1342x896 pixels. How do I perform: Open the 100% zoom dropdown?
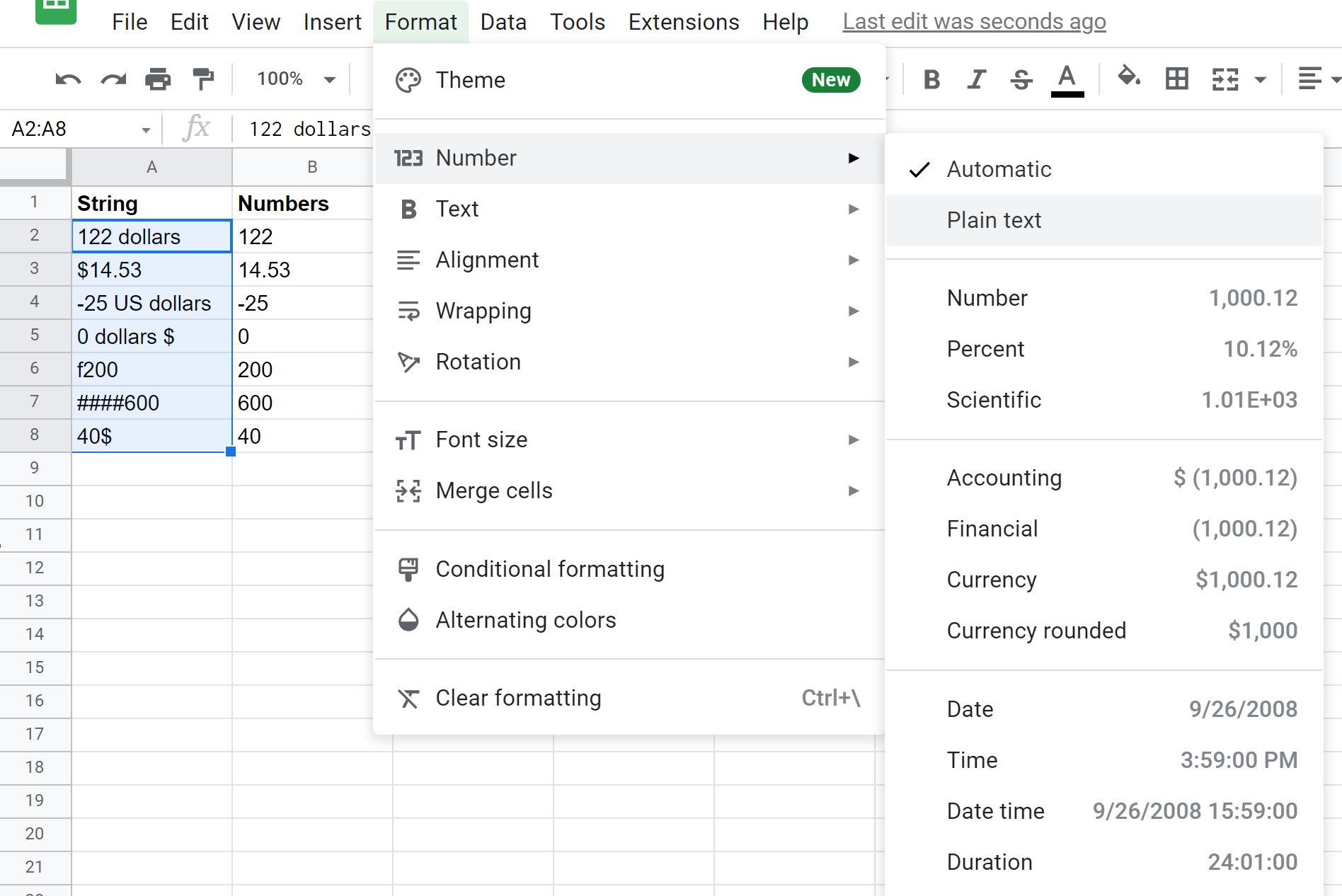click(295, 79)
